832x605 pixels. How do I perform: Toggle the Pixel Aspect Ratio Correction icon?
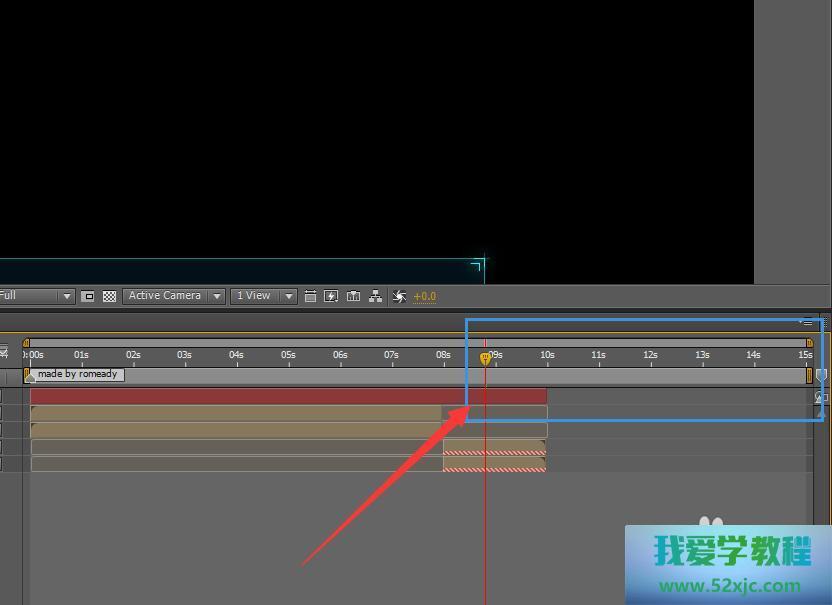point(310,296)
